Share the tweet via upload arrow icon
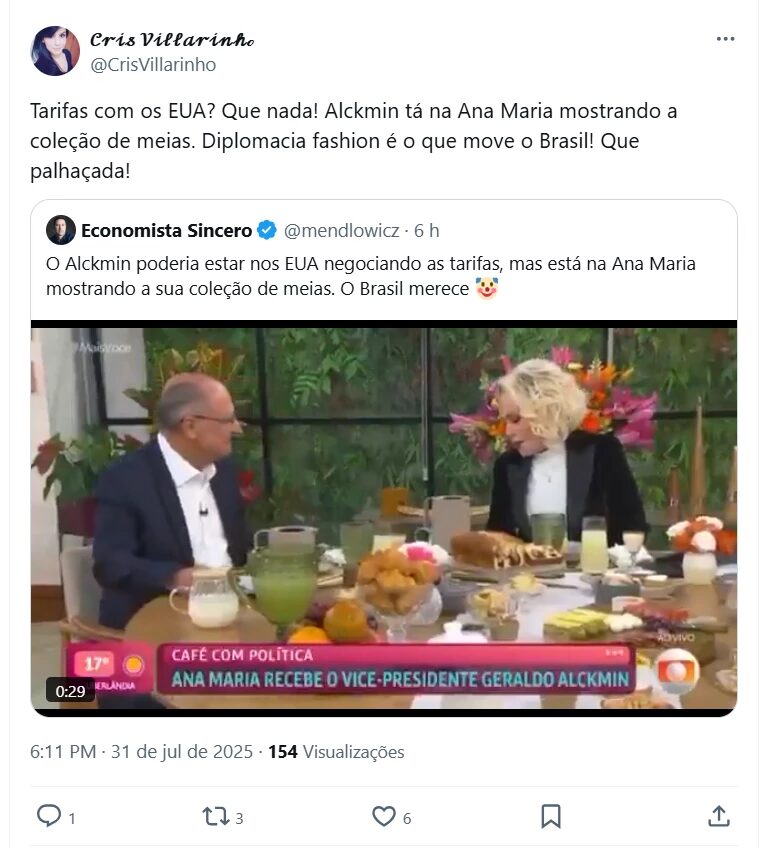 point(718,816)
